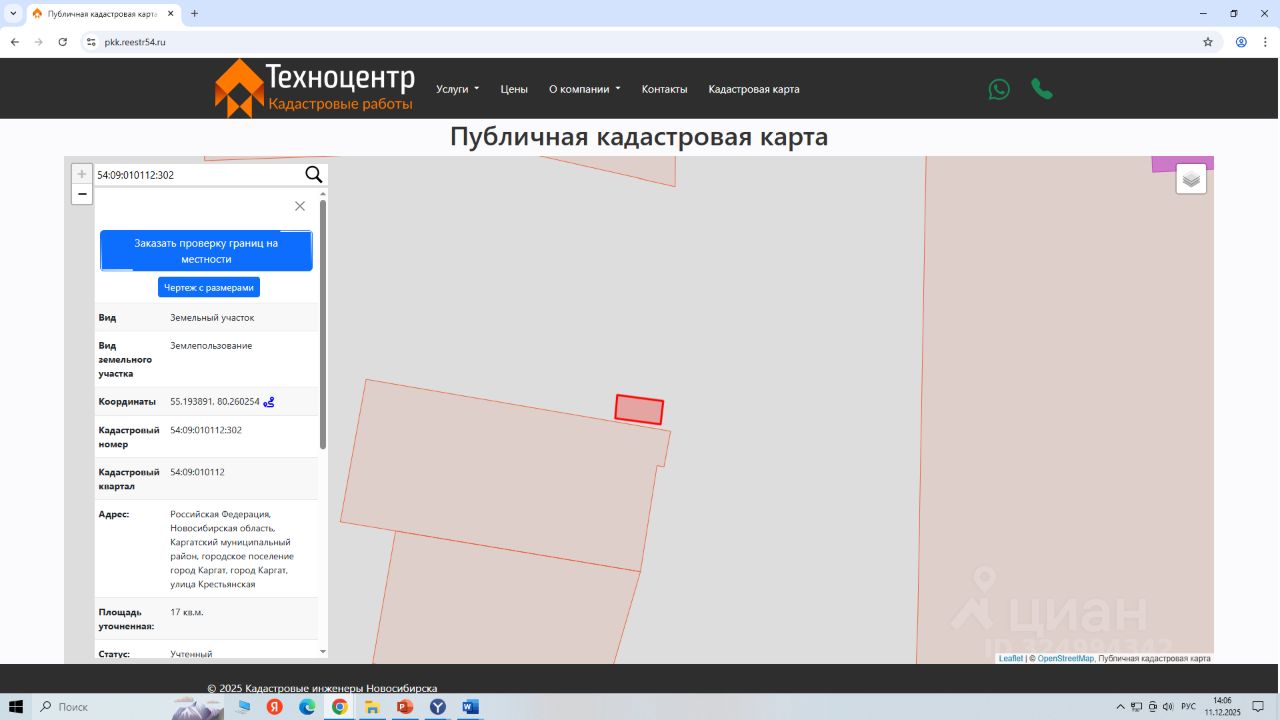This screenshot has height=720, width=1280.
Task: Go to Кадастровая карта menu item
Action: tap(754, 89)
